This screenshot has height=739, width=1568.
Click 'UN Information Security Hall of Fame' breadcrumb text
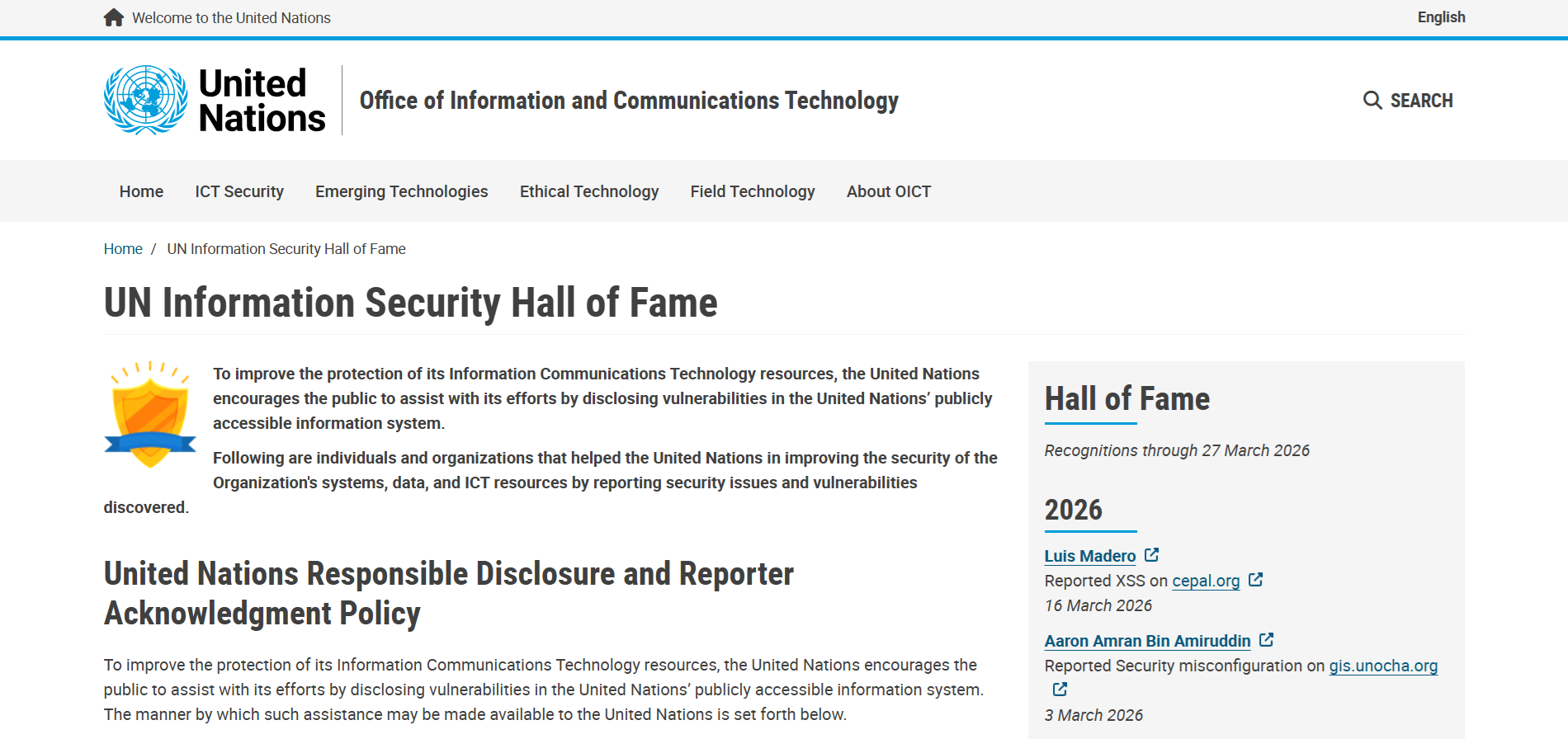[x=286, y=249]
